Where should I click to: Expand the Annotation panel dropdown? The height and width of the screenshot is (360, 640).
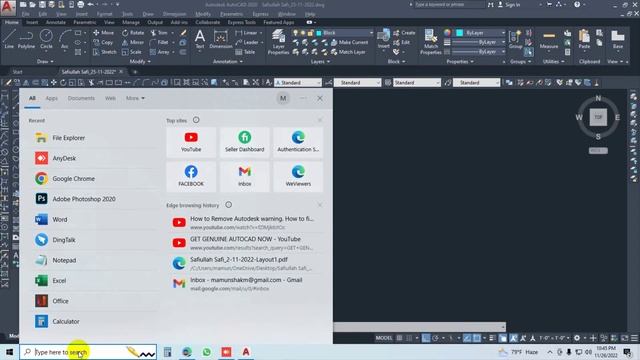[x=228, y=62]
